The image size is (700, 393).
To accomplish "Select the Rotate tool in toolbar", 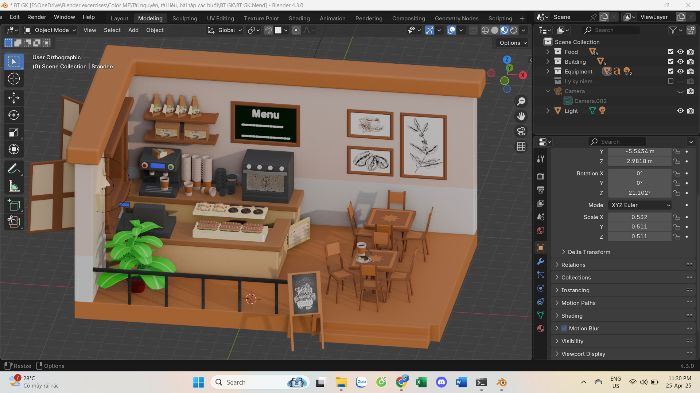I will point(14,115).
